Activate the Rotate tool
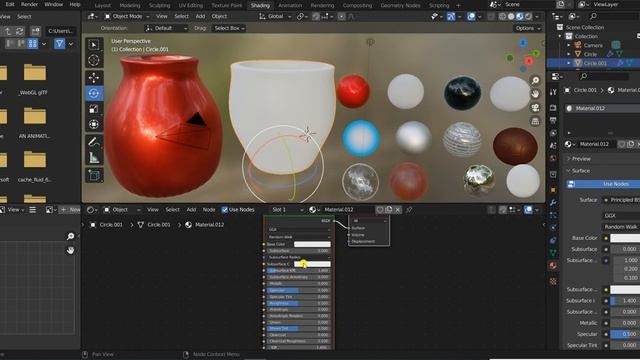The width and height of the screenshot is (640, 360). coord(93,93)
